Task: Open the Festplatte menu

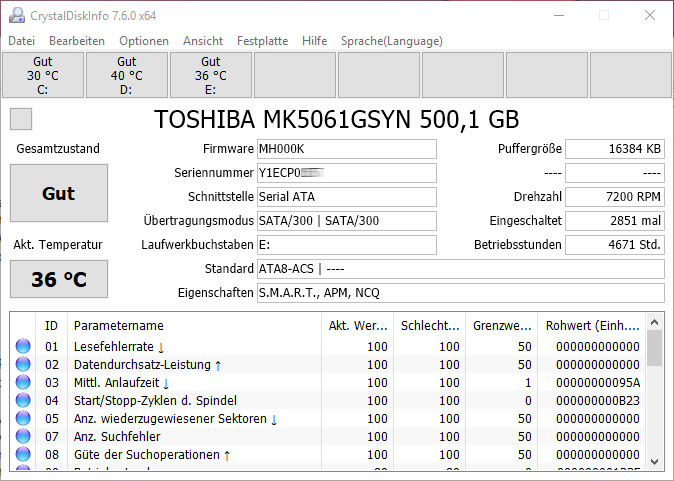Action: click(x=263, y=41)
